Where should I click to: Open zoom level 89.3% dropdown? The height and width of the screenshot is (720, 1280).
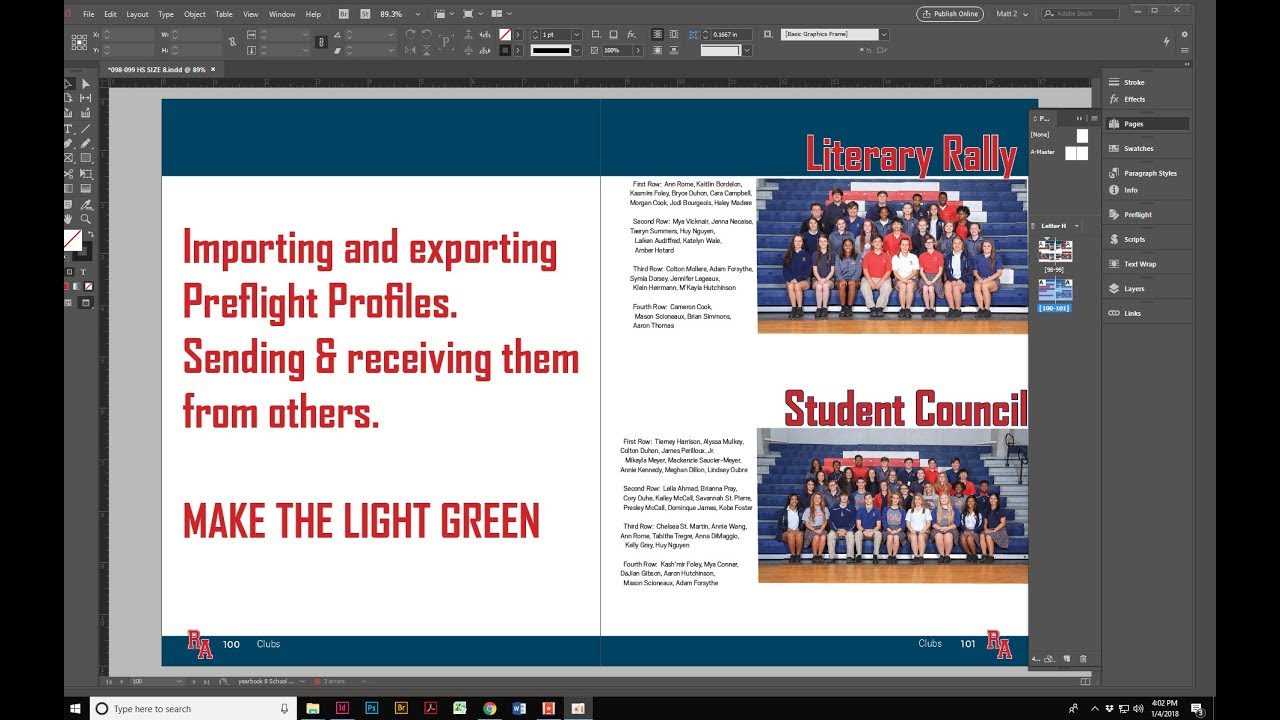click(x=417, y=14)
